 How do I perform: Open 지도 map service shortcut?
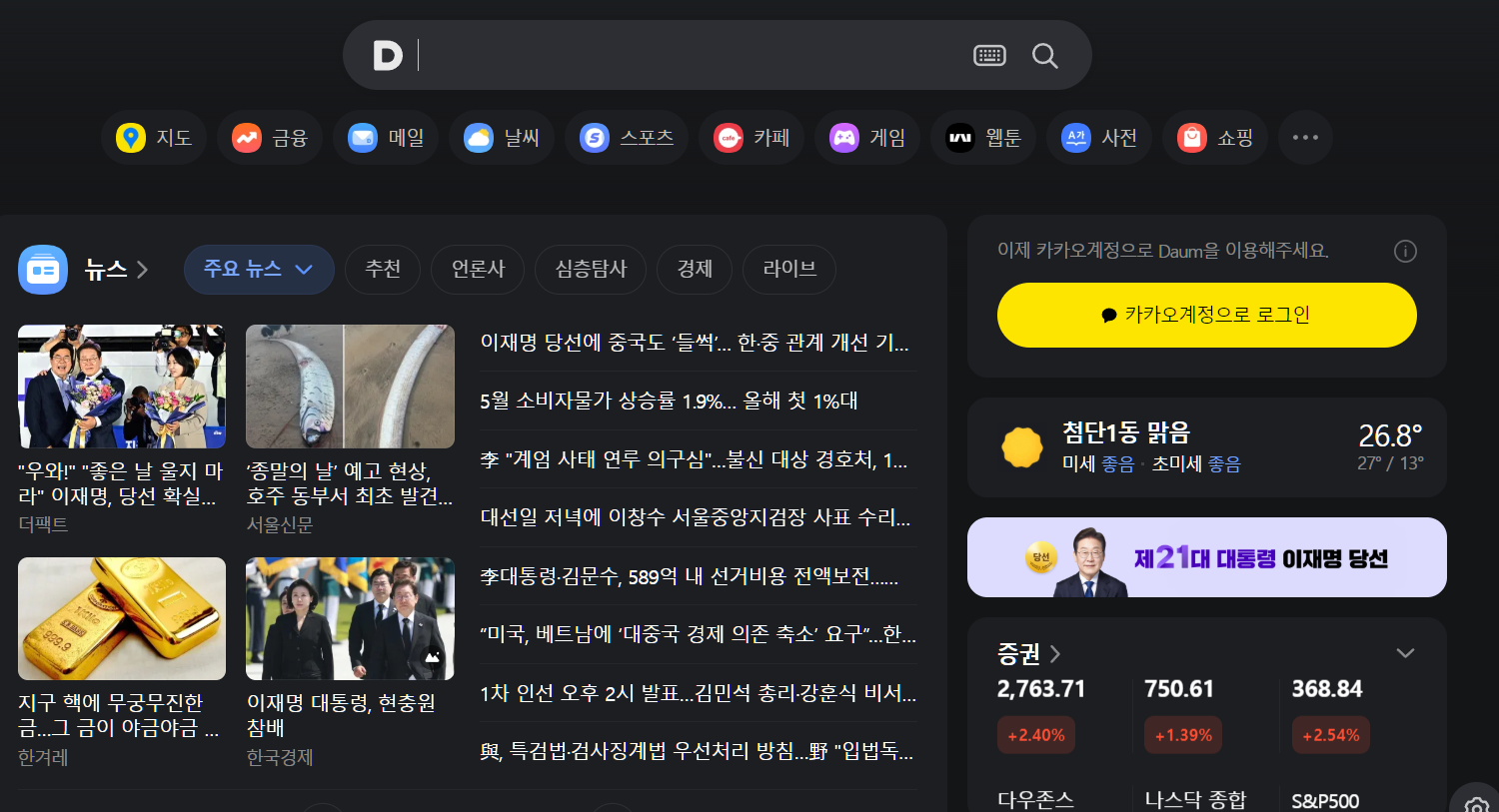pyautogui.click(x=154, y=138)
